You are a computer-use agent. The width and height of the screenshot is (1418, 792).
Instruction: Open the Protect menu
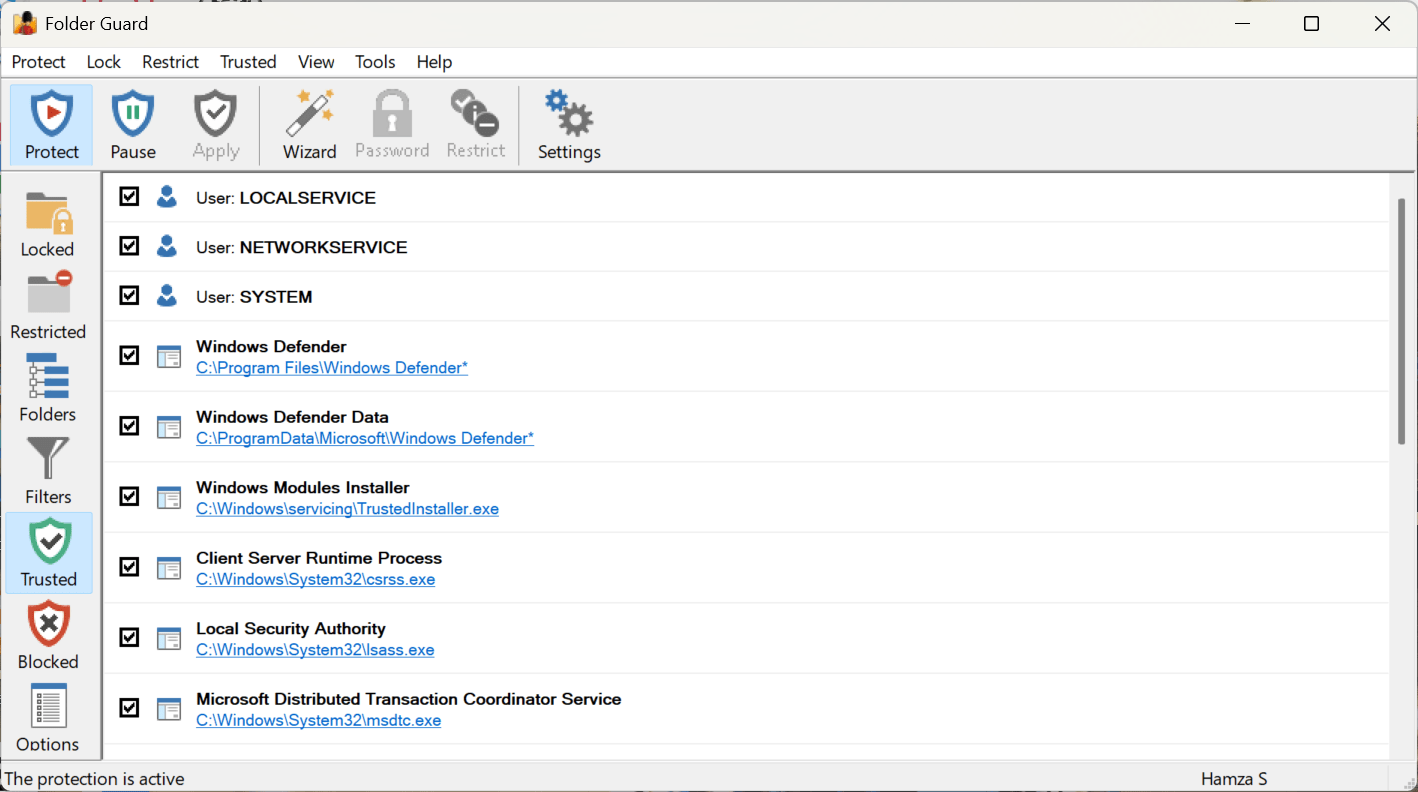(39, 62)
